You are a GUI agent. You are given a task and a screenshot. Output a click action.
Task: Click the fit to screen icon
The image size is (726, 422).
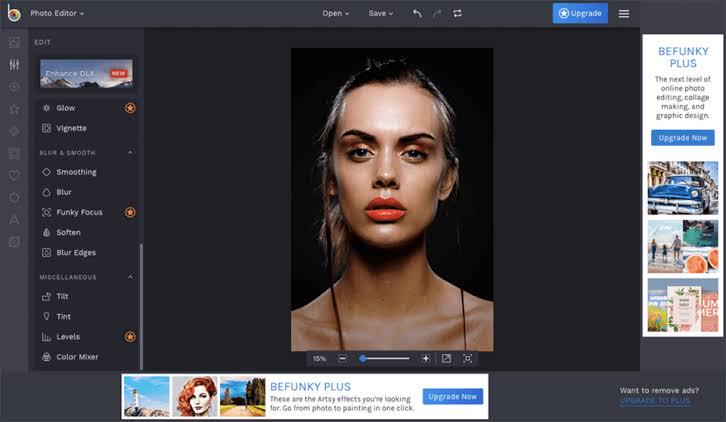467,358
